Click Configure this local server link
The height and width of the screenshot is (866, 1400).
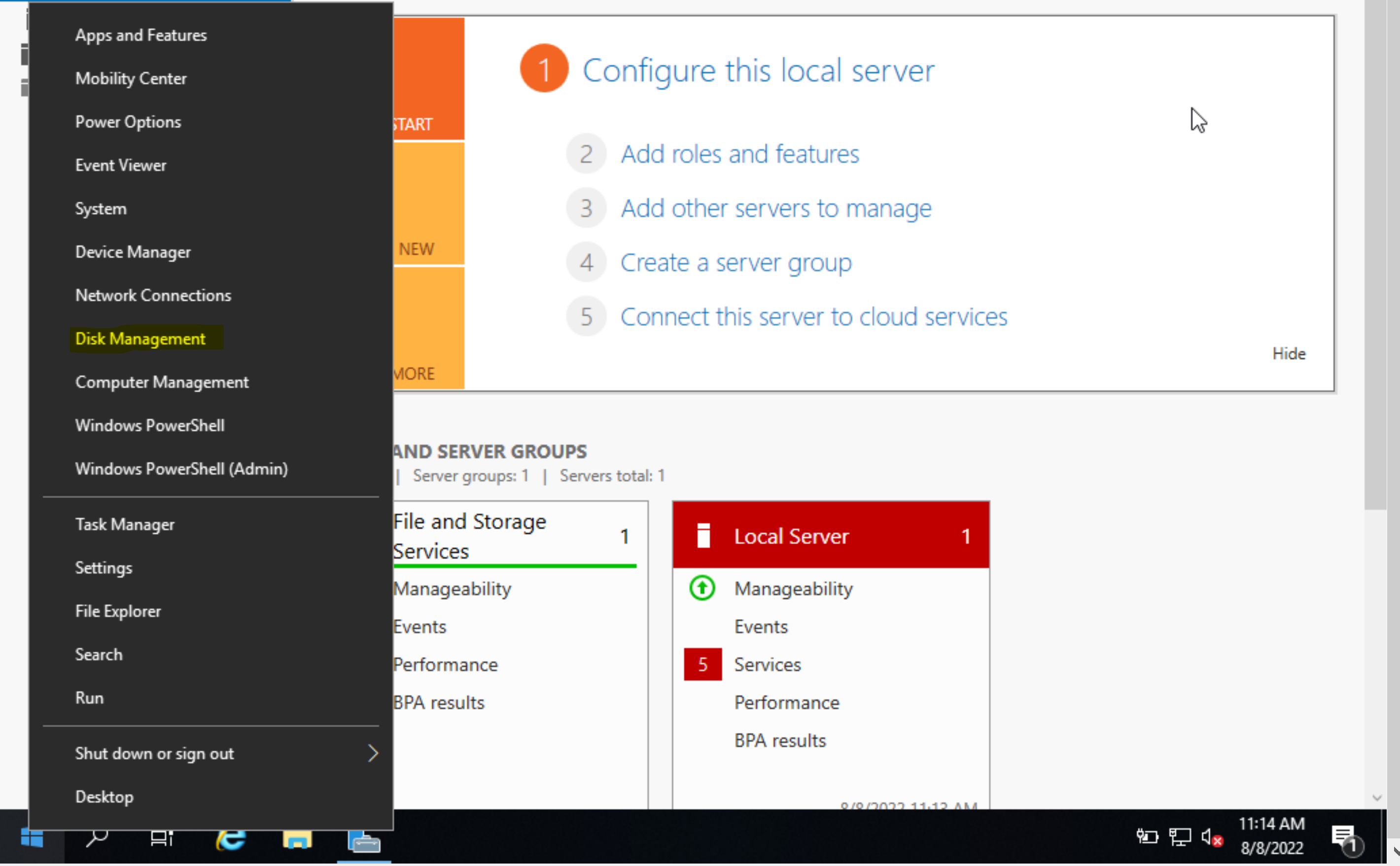(x=759, y=70)
